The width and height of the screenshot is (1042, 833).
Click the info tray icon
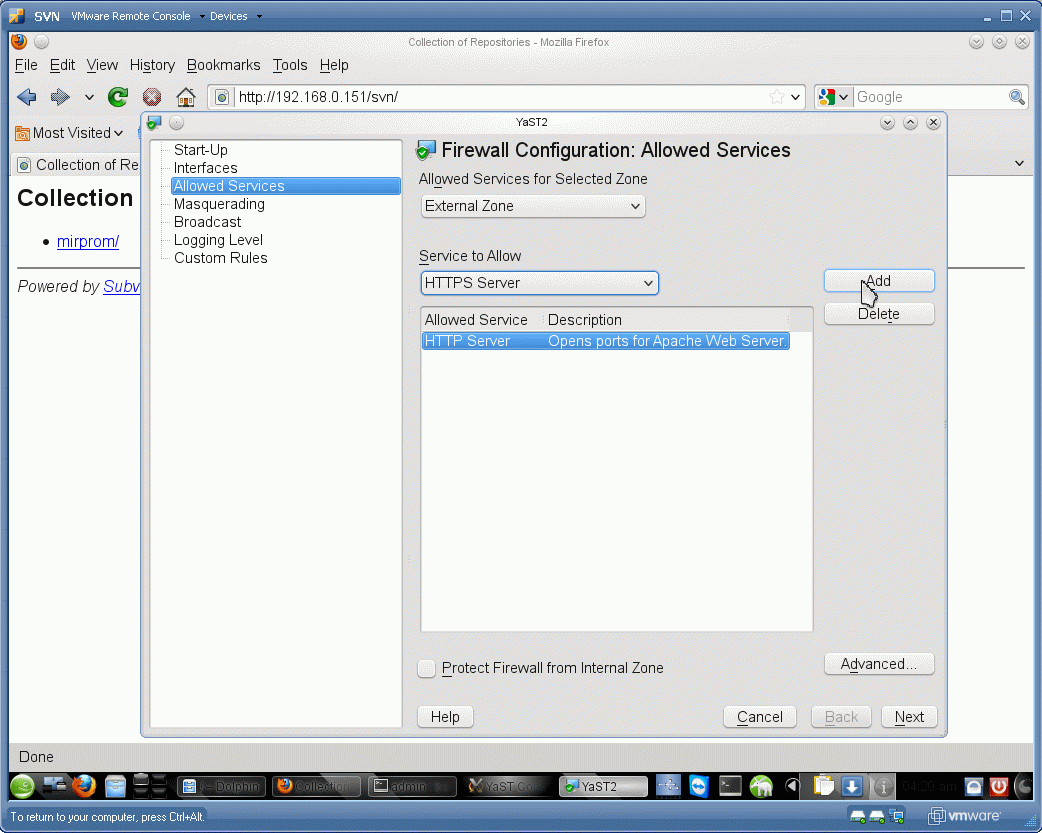coord(883,787)
